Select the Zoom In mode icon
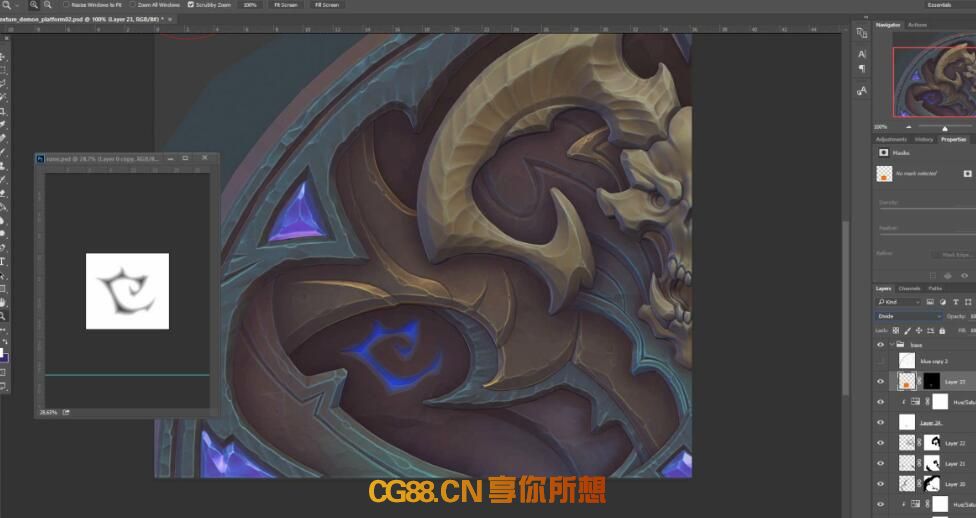The height and width of the screenshot is (518, 976). pos(34,4)
